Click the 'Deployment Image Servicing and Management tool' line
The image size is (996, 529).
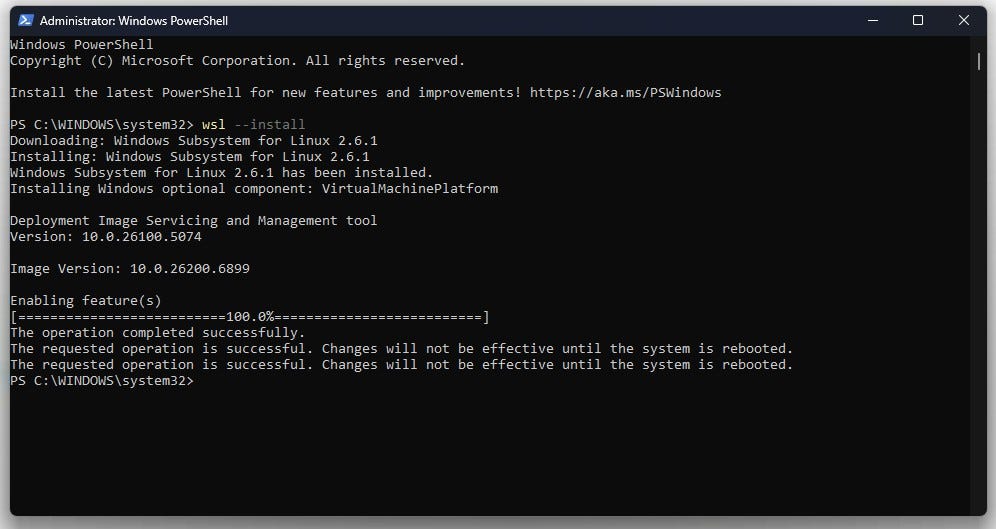(x=194, y=221)
